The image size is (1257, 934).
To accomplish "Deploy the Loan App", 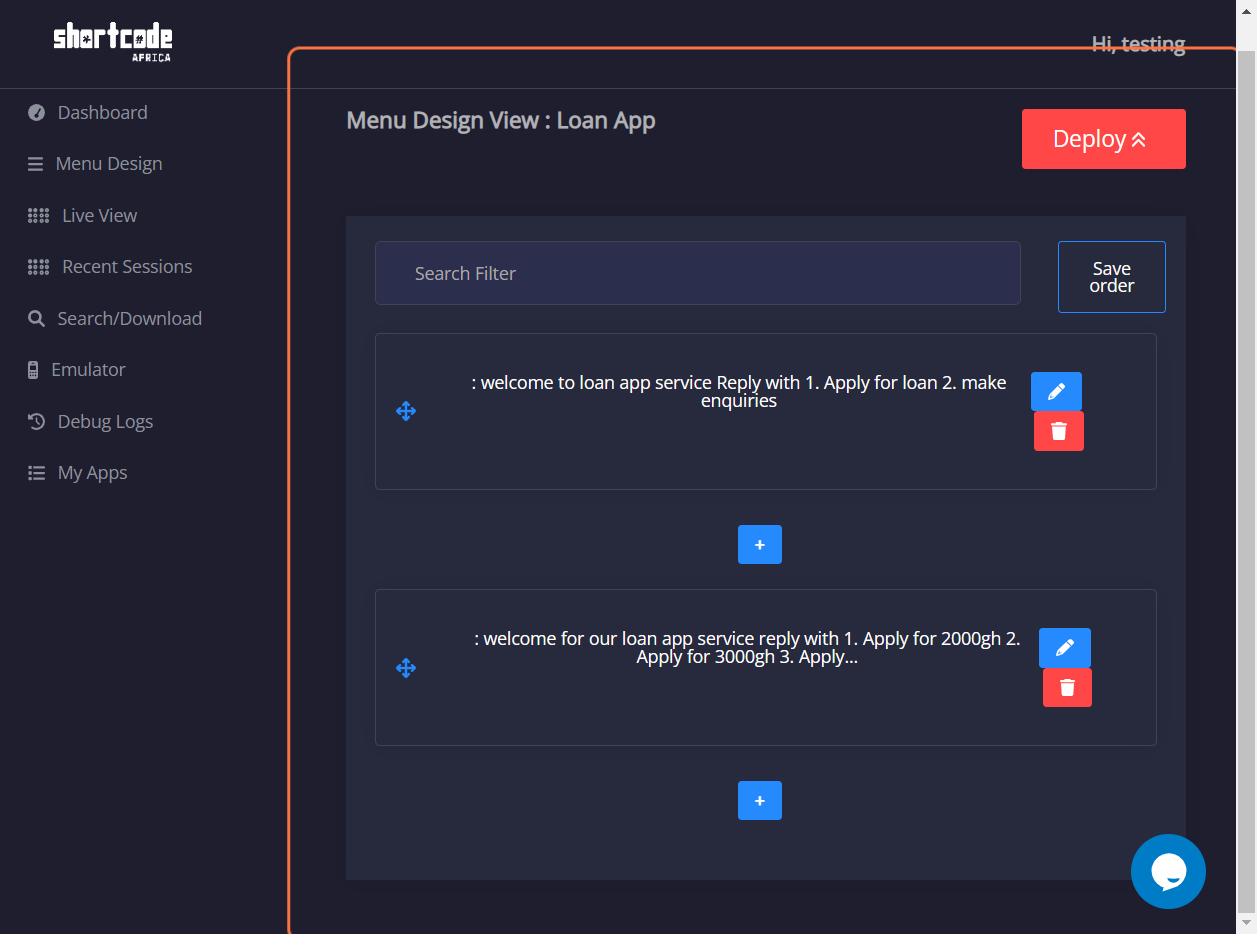I will [1104, 139].
